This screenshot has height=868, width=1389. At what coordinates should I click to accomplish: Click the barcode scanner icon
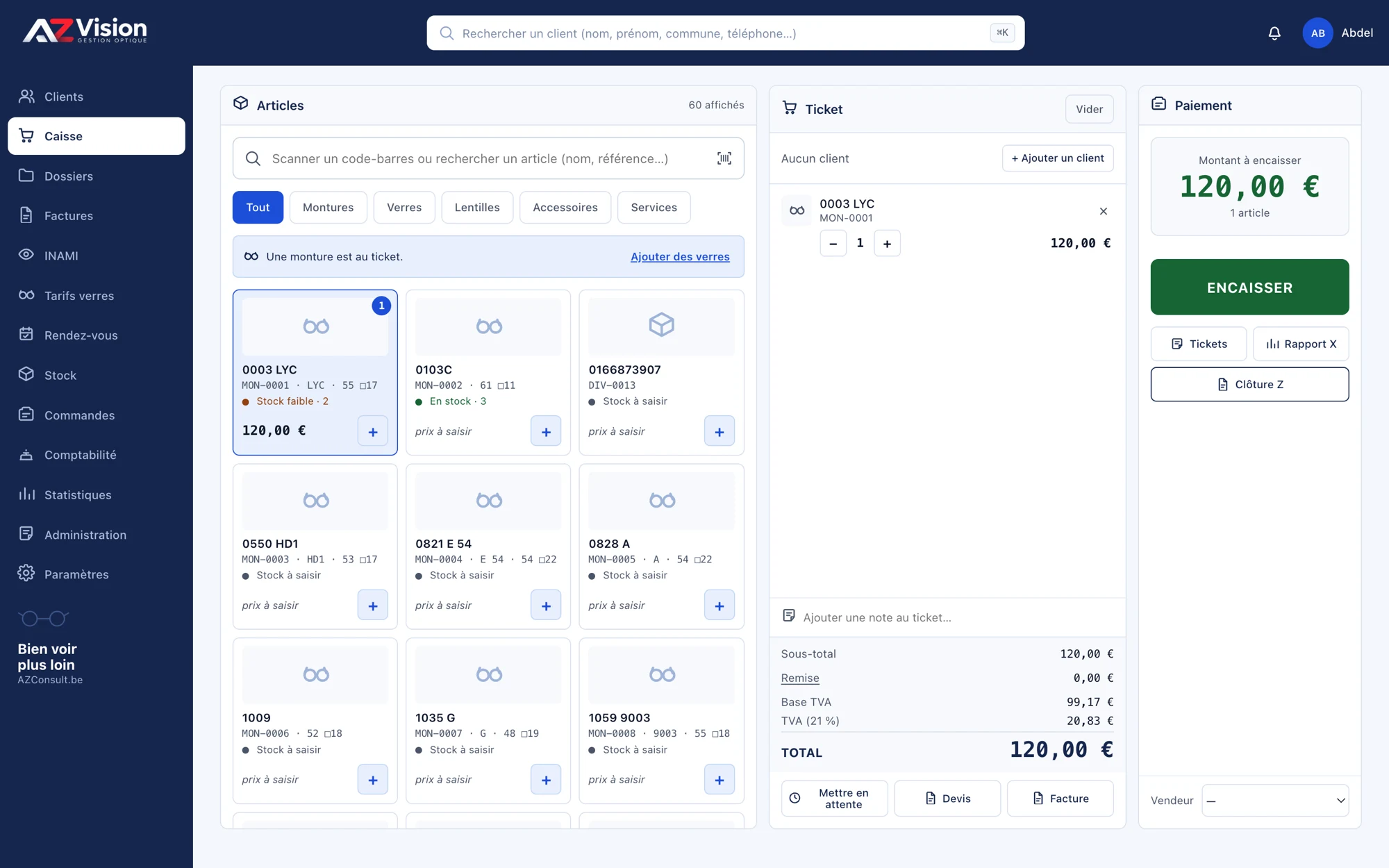click(724, 158)
